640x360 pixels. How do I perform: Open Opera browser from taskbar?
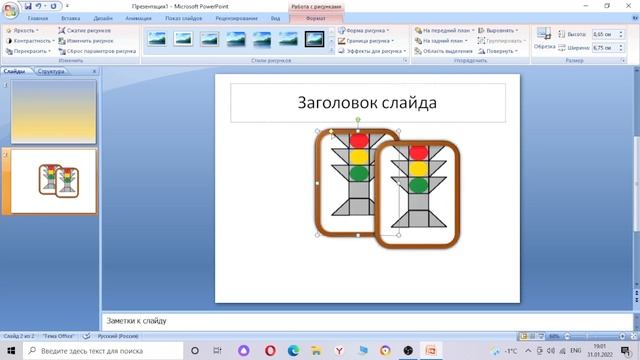[270, 351]
